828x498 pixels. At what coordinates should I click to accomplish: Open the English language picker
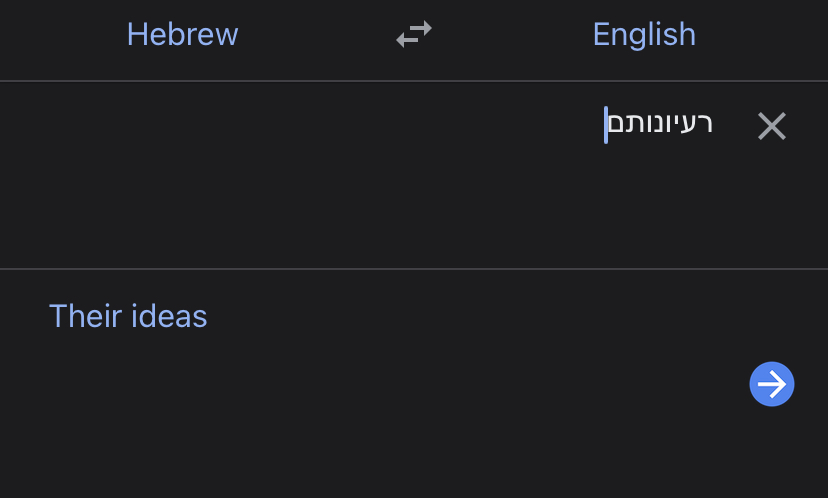pyautogui.click(x=644, y=35)
